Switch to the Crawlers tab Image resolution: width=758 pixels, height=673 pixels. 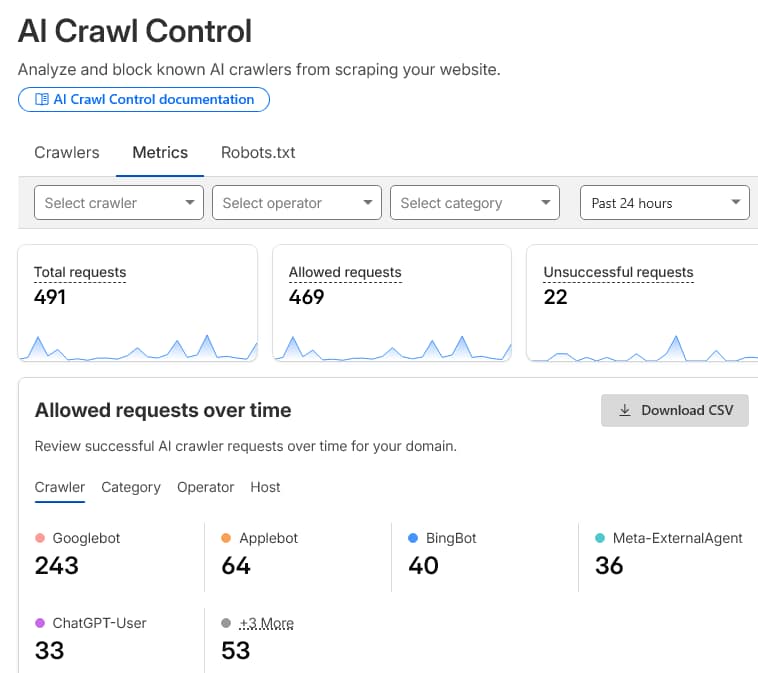coord(67,153)
